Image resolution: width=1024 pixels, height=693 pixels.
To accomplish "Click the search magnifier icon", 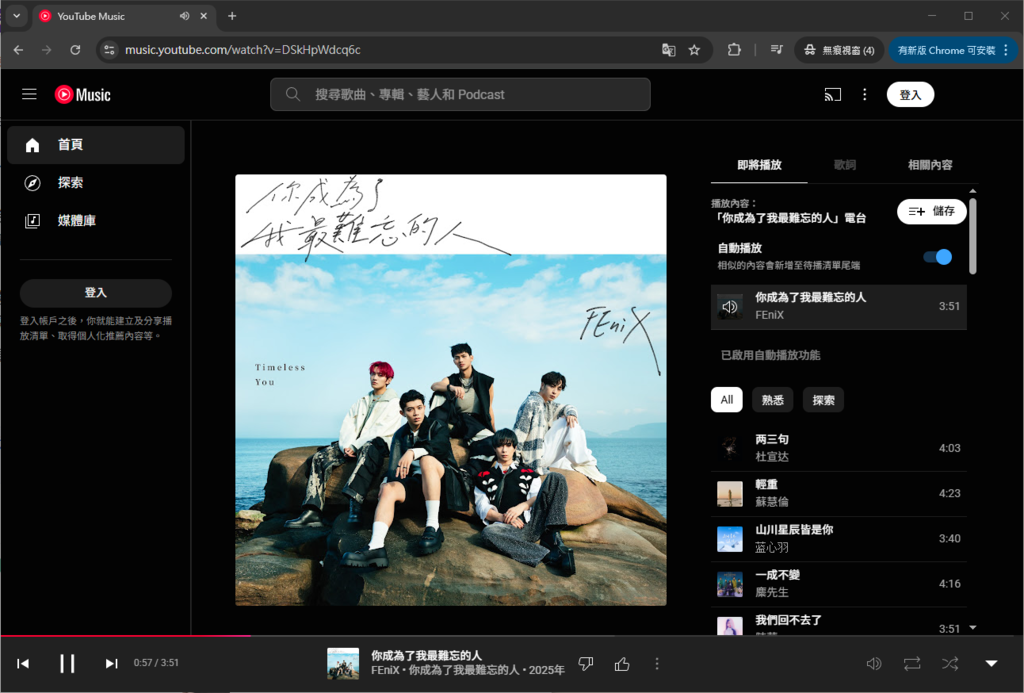I will (293, 95).
